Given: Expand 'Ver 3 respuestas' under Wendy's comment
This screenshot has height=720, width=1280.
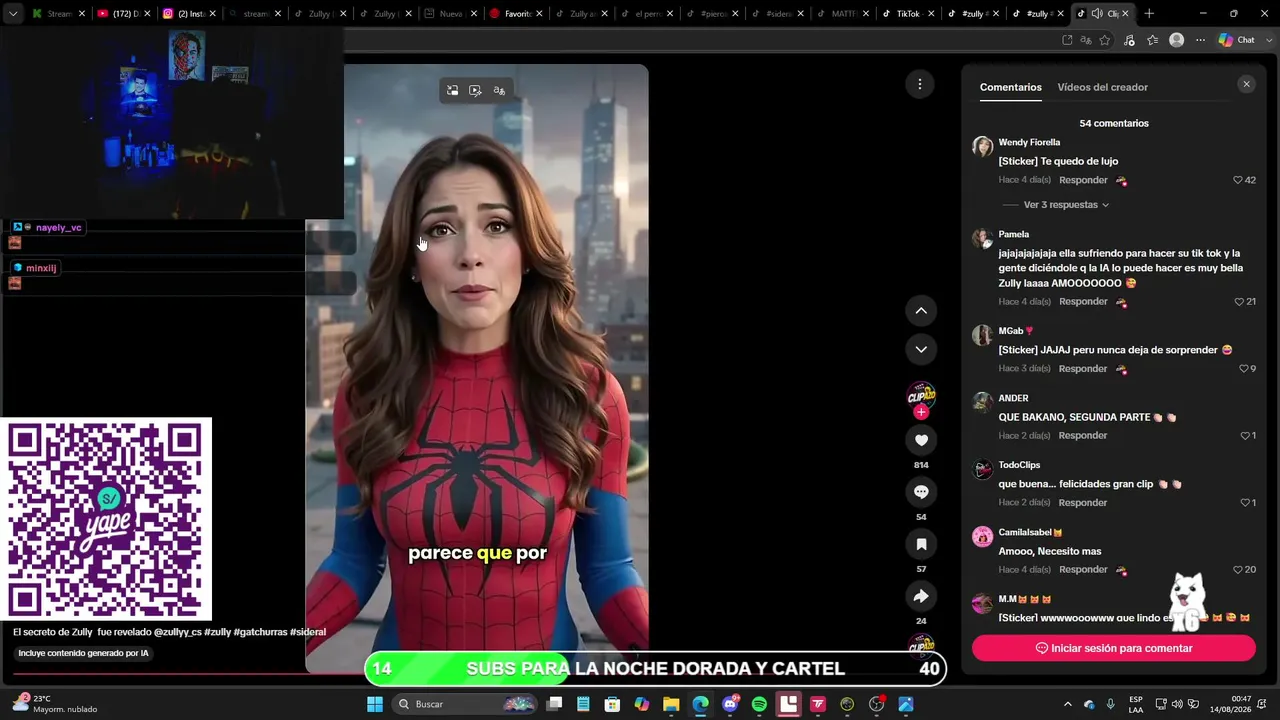Looking at the screenshot, I should click(x=1066, y=205).
